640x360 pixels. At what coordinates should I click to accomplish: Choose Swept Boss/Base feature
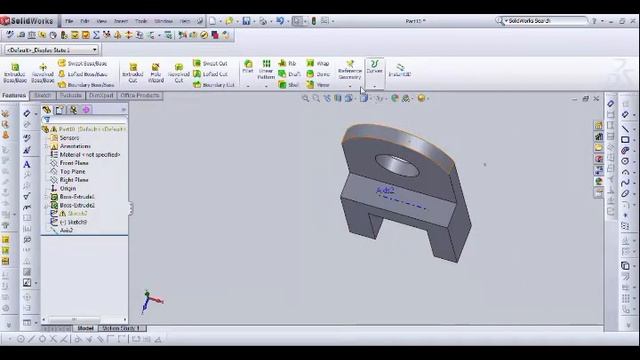(x=82, y=64)
